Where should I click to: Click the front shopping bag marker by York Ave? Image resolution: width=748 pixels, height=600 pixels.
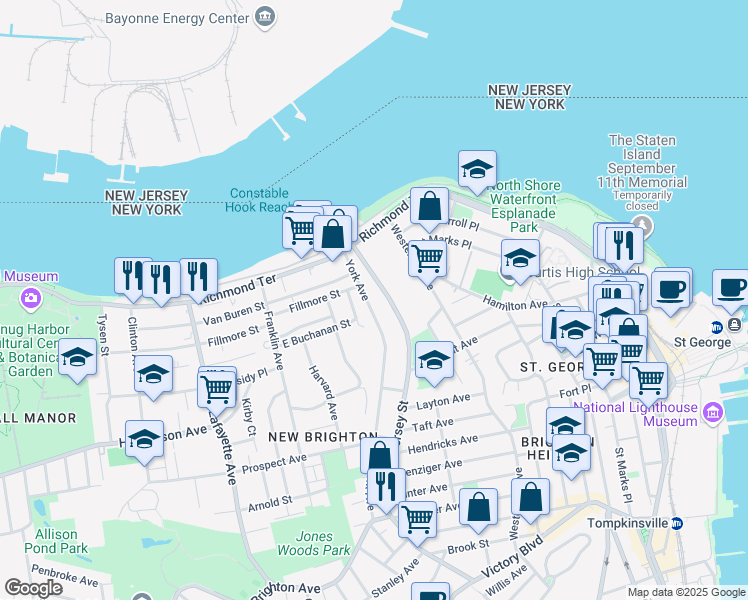(x=332, y=235)
